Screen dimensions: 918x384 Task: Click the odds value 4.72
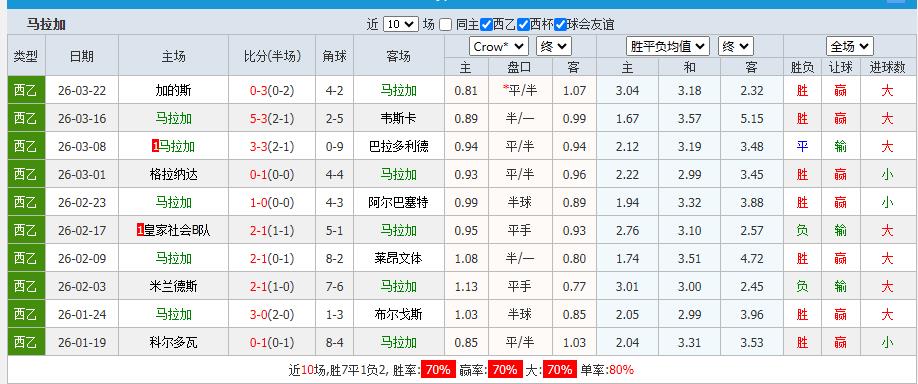[752, 258]
